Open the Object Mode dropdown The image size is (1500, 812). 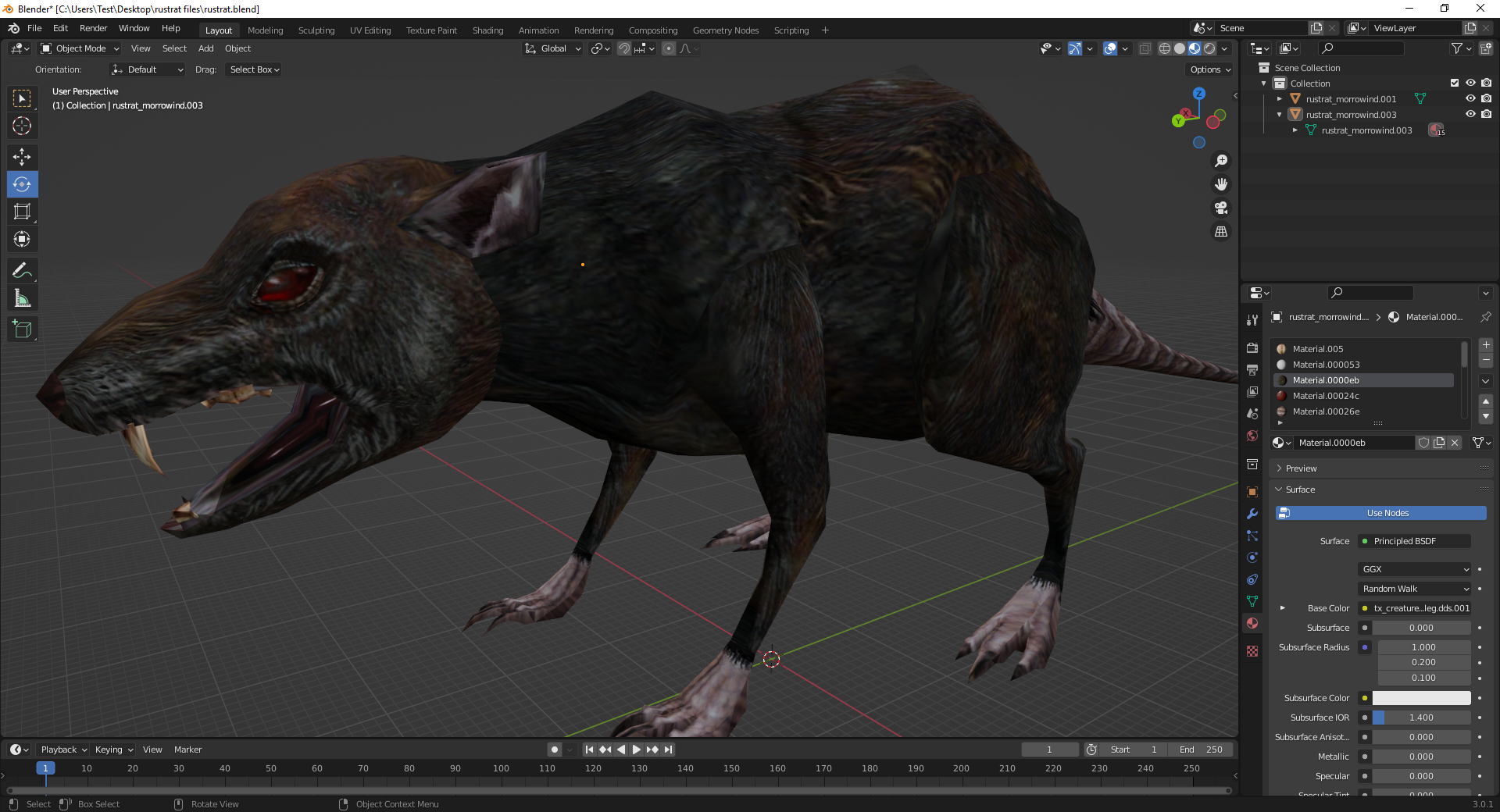(x=80, y=48)
